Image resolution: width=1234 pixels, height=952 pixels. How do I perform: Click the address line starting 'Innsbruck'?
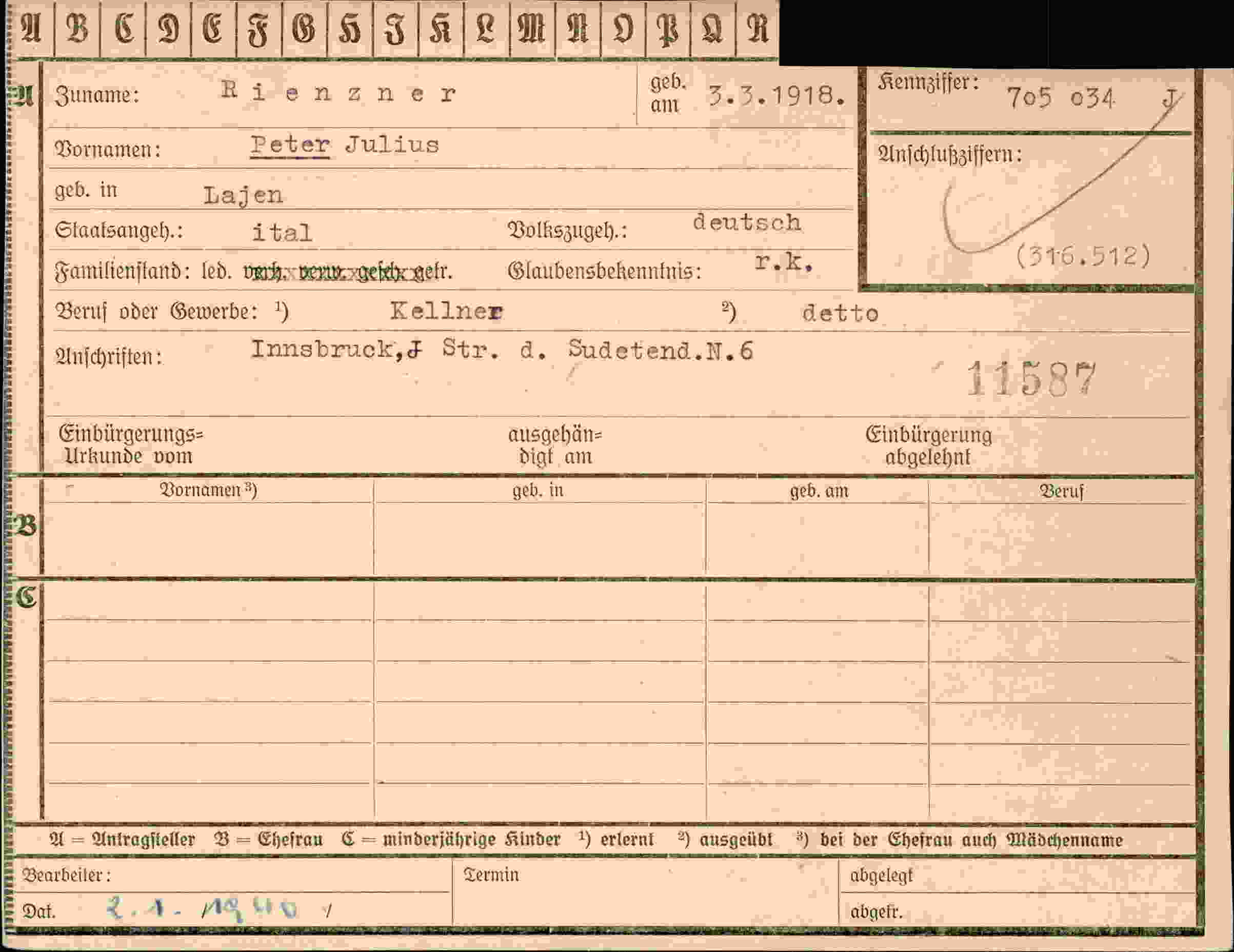pos(502,350)
